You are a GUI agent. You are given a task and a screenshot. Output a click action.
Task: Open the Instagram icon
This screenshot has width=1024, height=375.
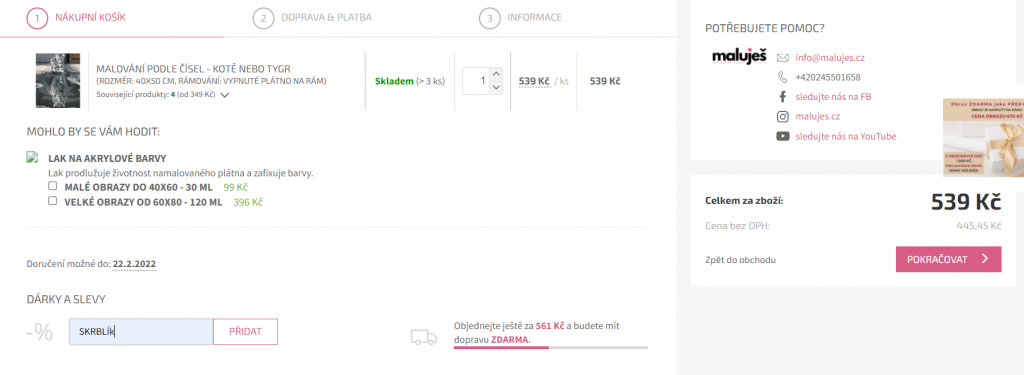(x=782, y=117)
